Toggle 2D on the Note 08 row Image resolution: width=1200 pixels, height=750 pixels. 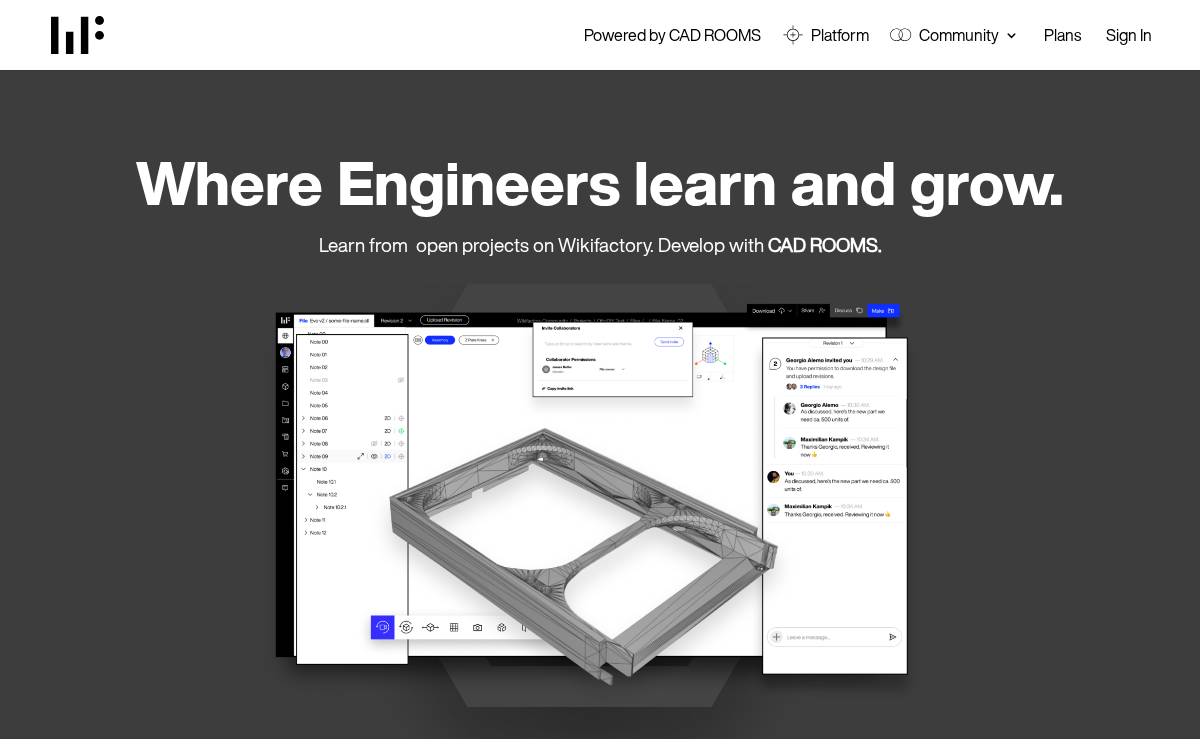click(387, 443)
